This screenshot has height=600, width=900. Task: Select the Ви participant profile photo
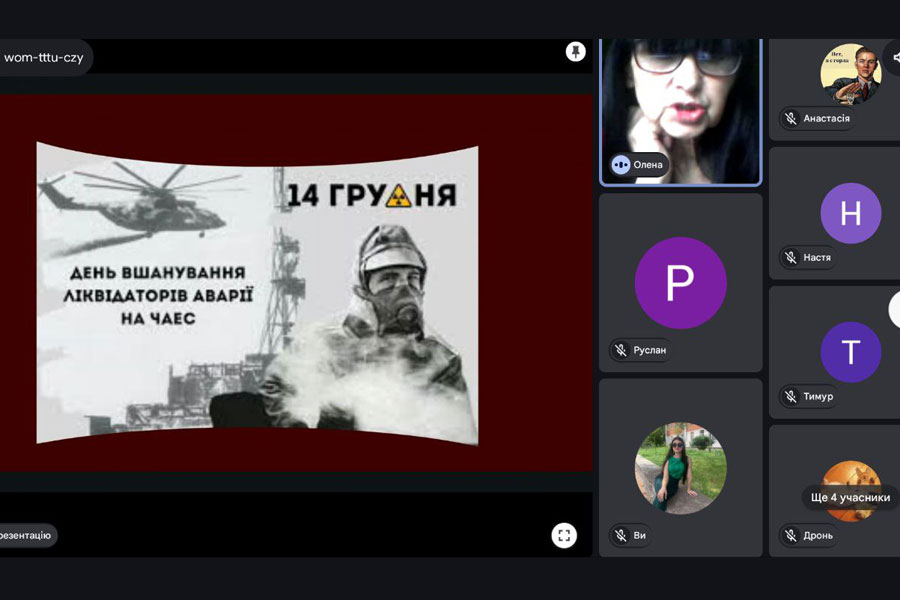pos(681,468)
